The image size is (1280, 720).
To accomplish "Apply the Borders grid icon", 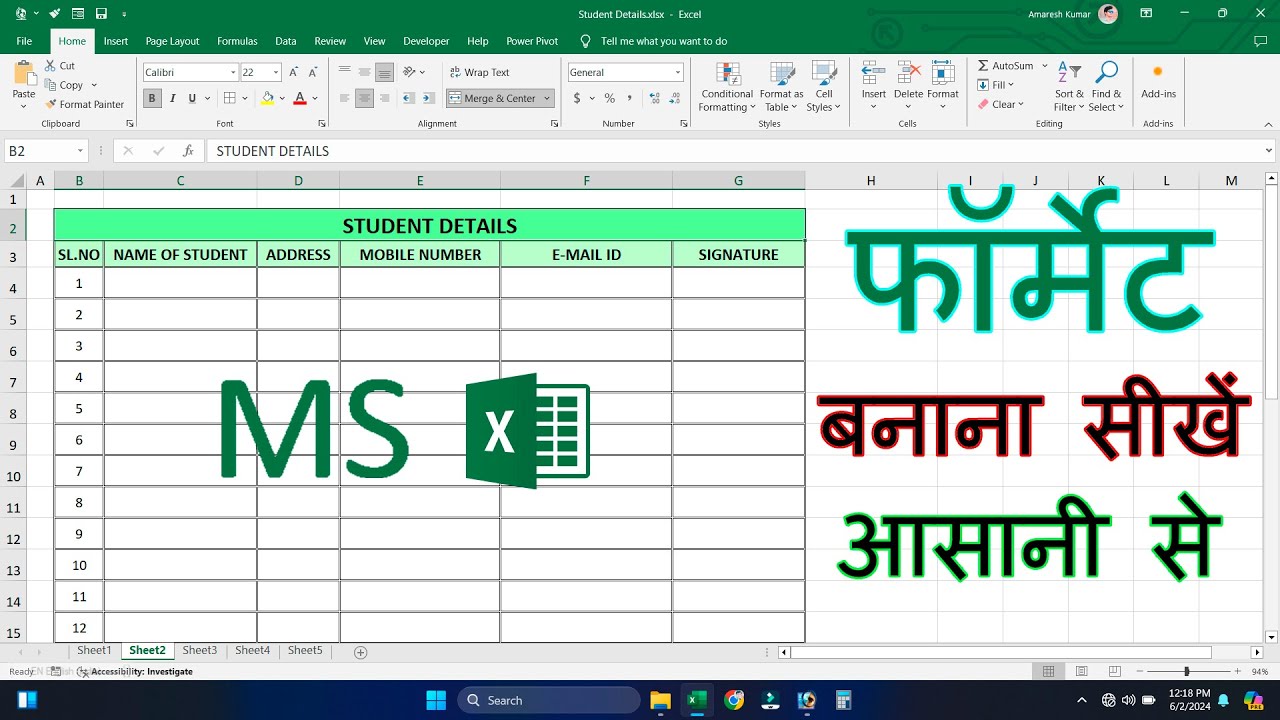I will [x=229, y=98].
